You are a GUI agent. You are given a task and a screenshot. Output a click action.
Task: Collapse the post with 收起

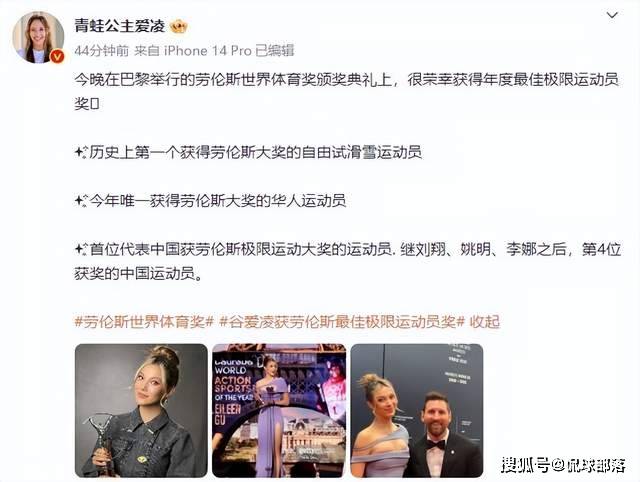(x=484, y=322)
